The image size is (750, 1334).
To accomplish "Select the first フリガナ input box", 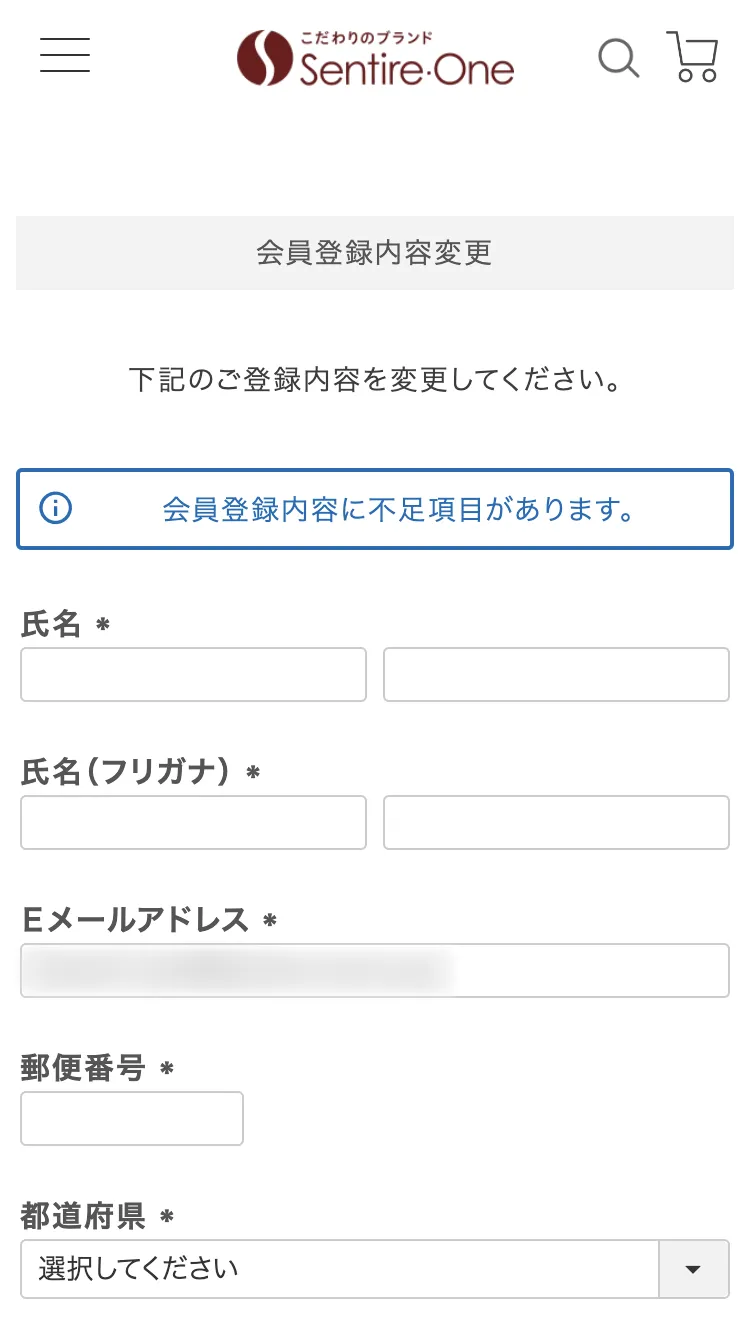I will point(193,823).
